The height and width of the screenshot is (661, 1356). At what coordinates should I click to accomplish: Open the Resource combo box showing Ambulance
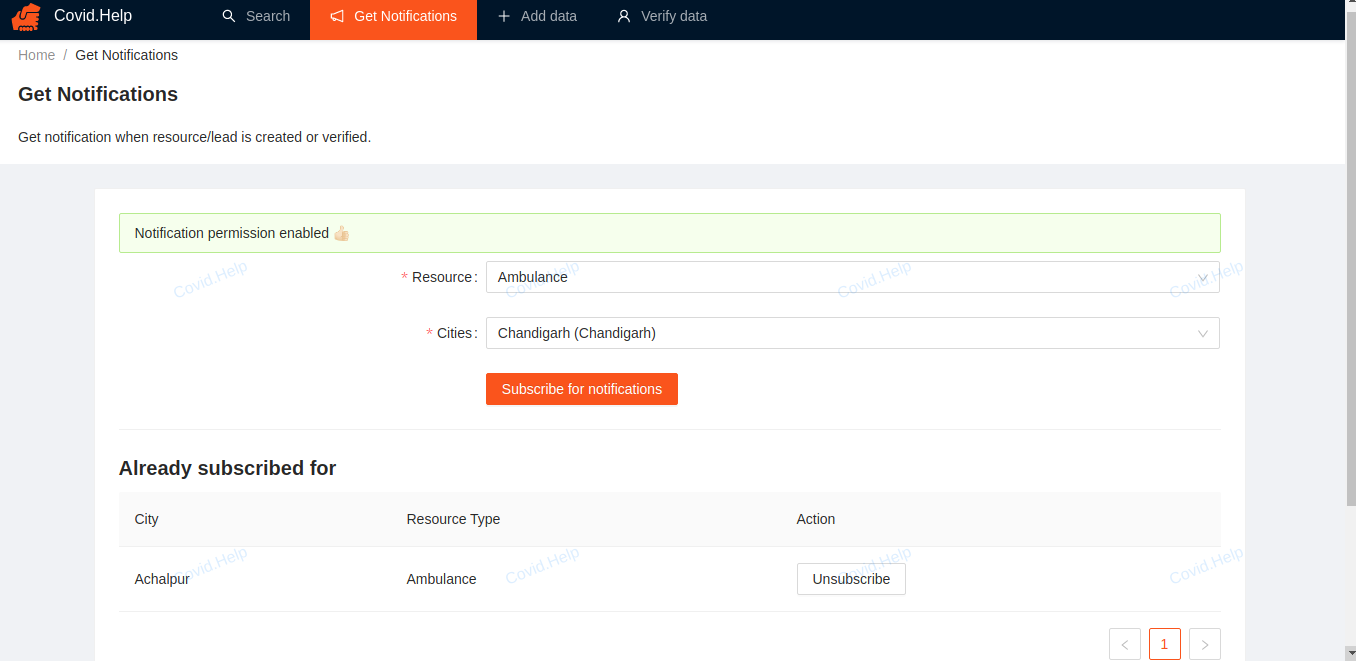853,277
